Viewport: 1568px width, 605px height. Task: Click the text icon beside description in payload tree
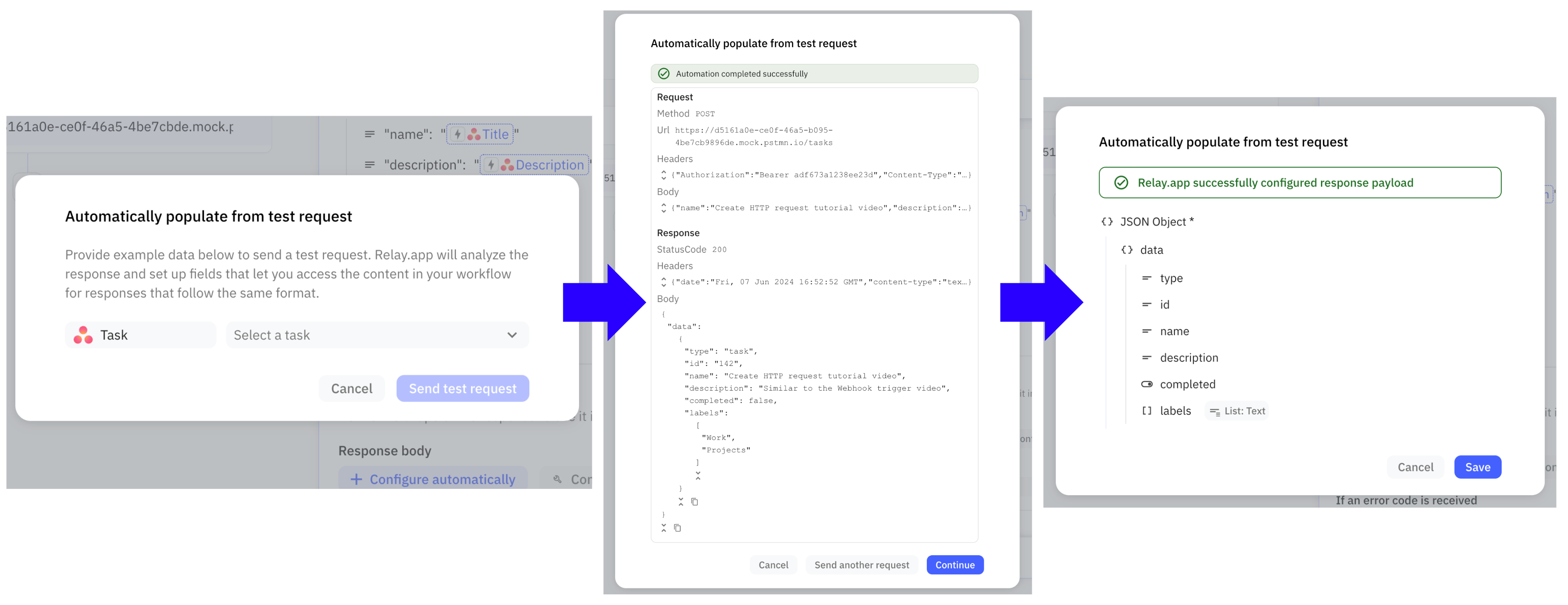[1146, 358]
